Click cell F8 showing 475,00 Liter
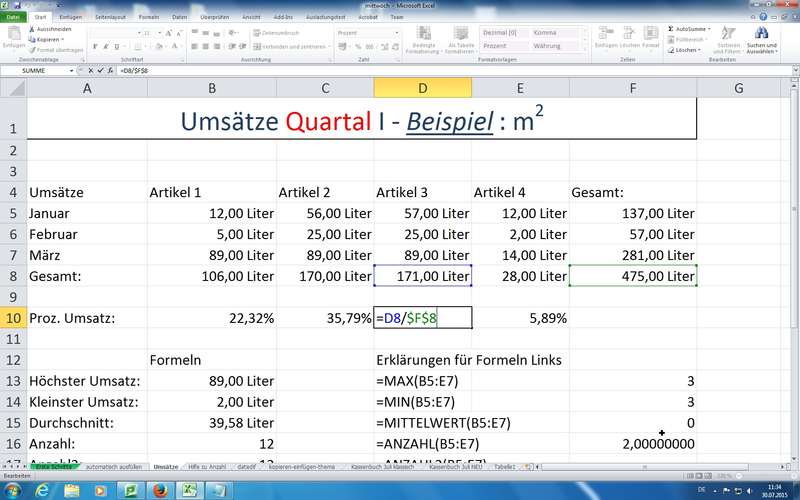This screenshot has height=500, width=800. [x=633, y=276]
